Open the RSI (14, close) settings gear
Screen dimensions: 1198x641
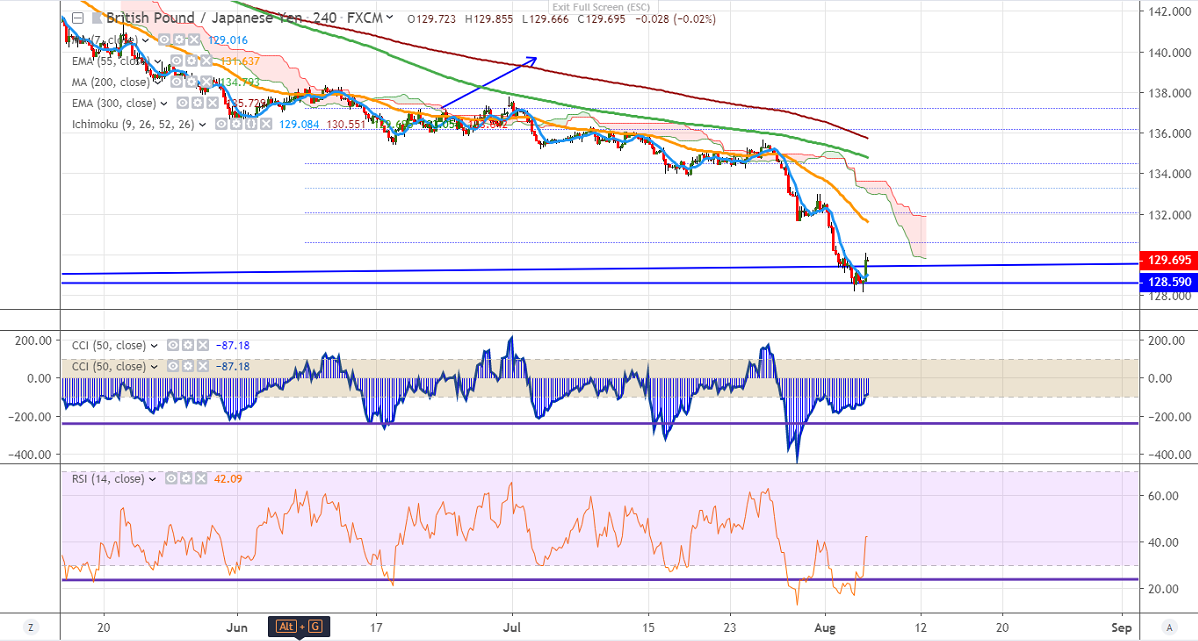pos(187,479)
